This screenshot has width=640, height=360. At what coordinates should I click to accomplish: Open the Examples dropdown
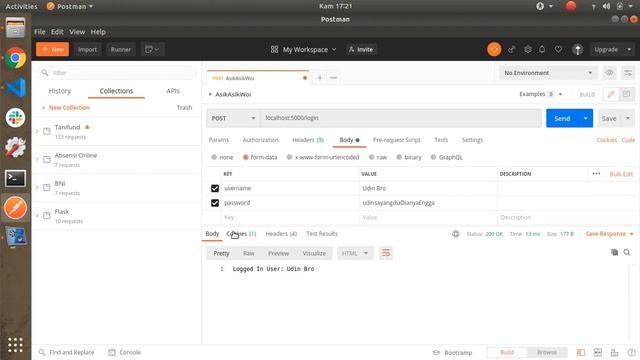541,94
